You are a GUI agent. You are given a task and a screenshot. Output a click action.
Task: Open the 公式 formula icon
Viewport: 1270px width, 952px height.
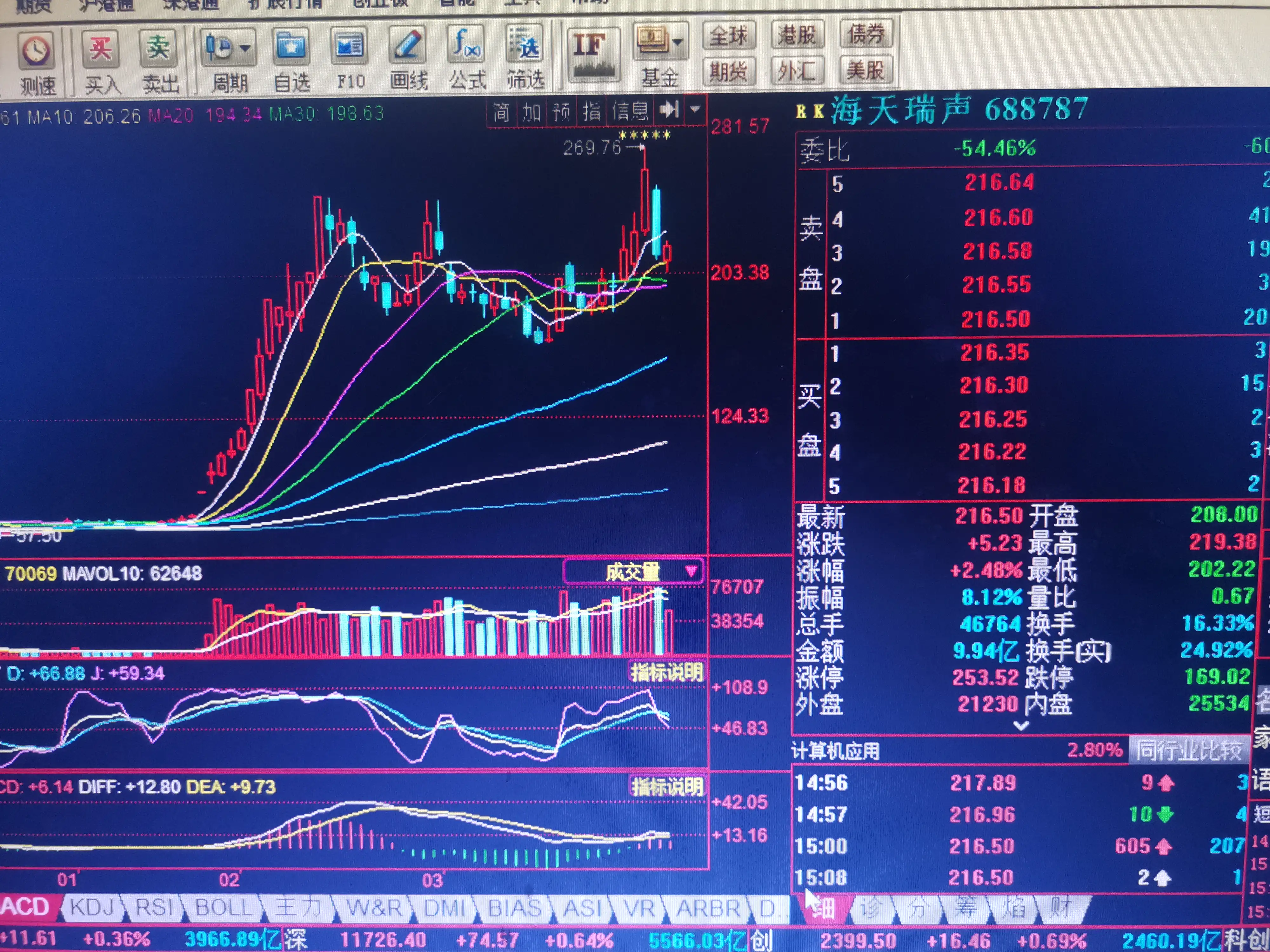pos(466,44)
